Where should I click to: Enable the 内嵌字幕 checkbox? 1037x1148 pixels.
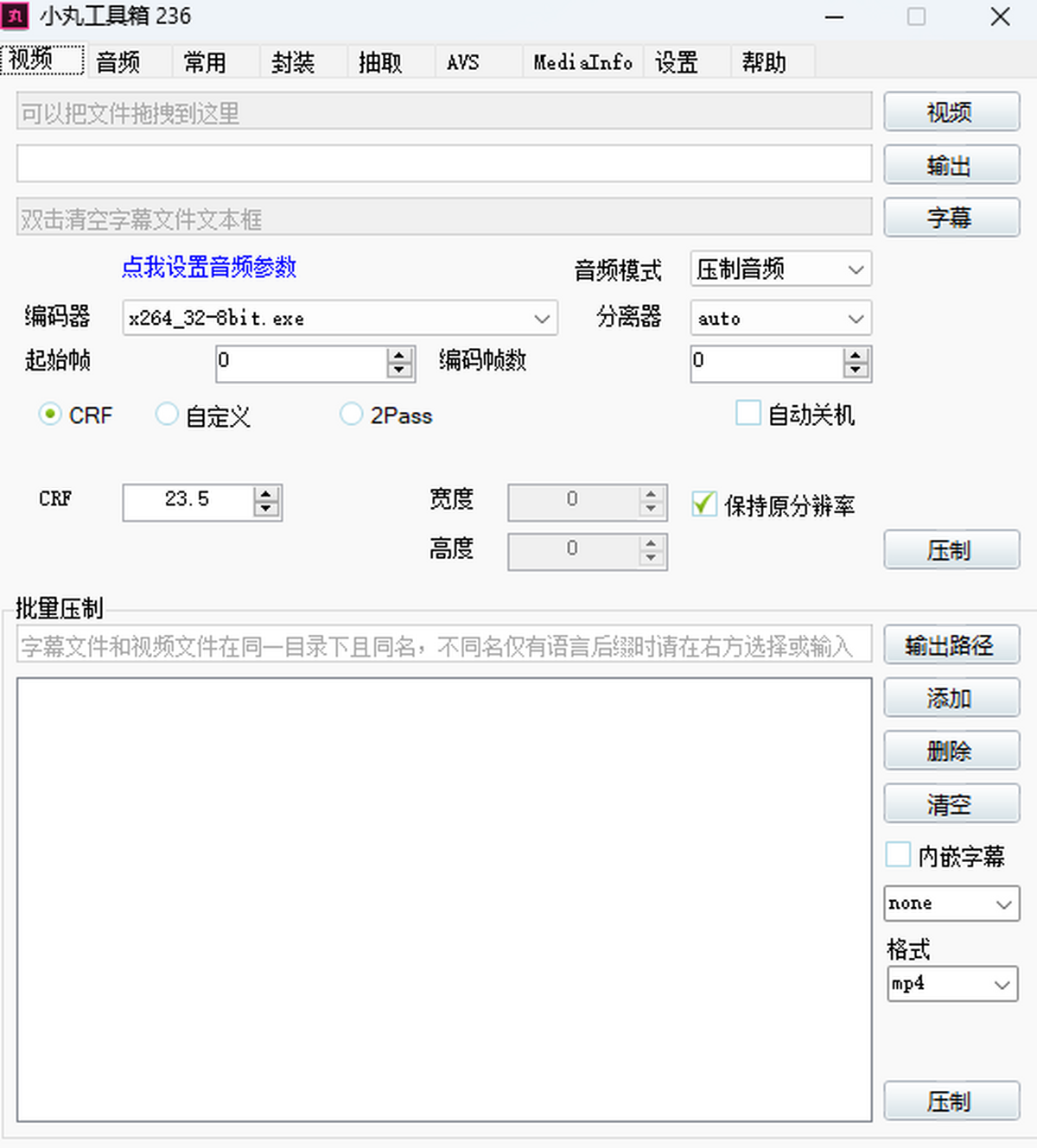899,854
